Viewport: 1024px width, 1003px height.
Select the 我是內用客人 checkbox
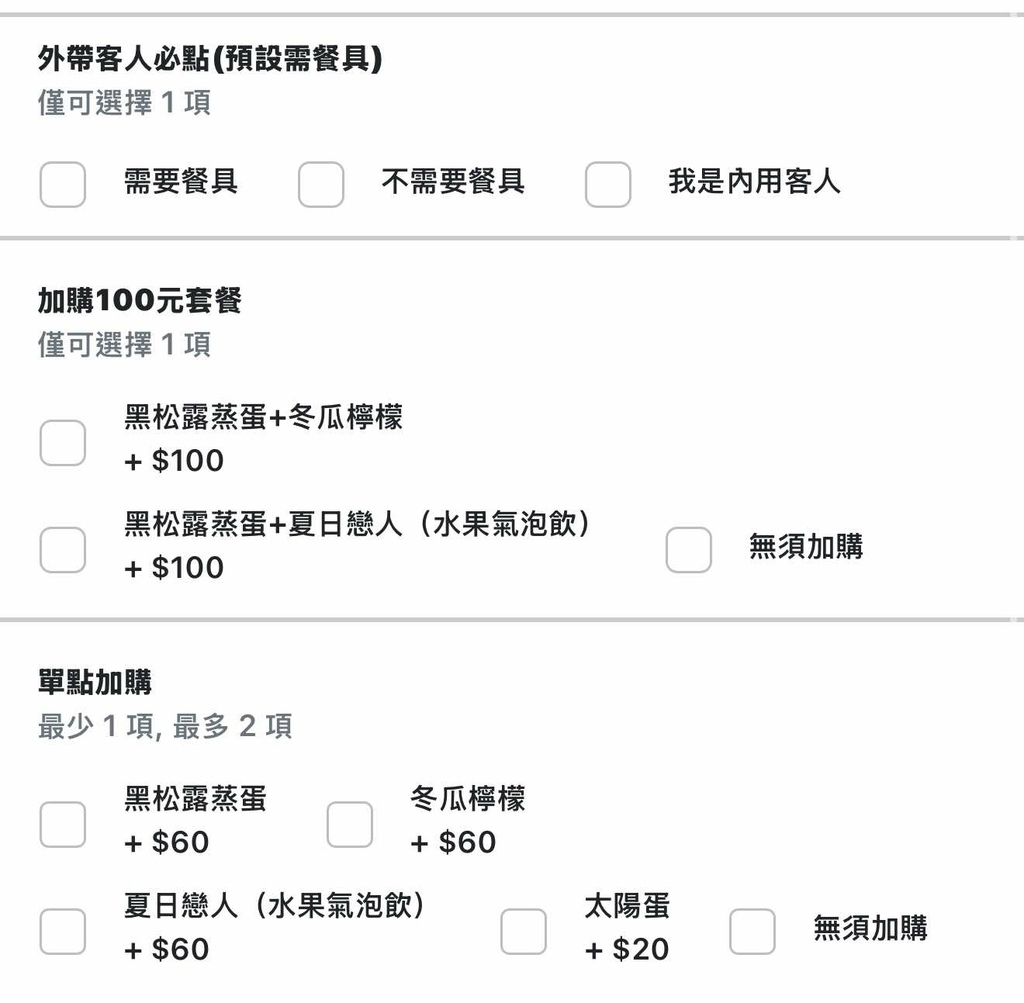pos(608,184)
